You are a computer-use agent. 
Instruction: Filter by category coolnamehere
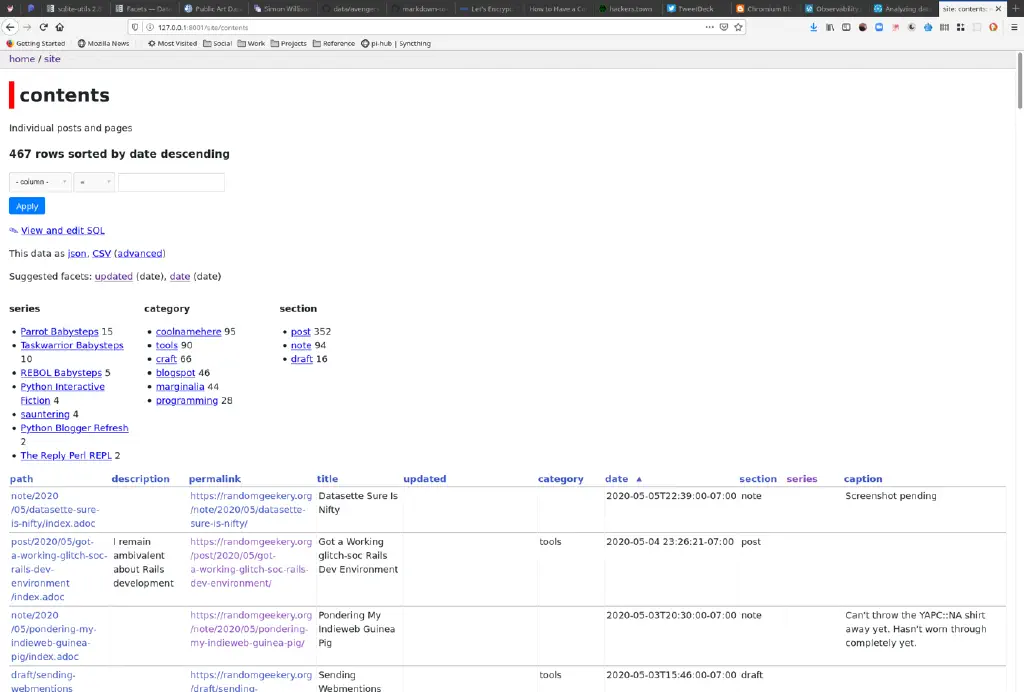[x=188, y=332]
